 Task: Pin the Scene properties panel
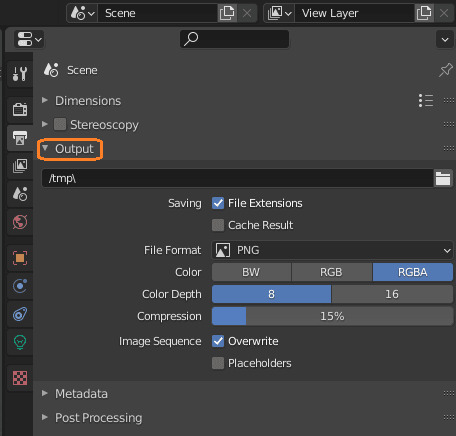point(446,70)
